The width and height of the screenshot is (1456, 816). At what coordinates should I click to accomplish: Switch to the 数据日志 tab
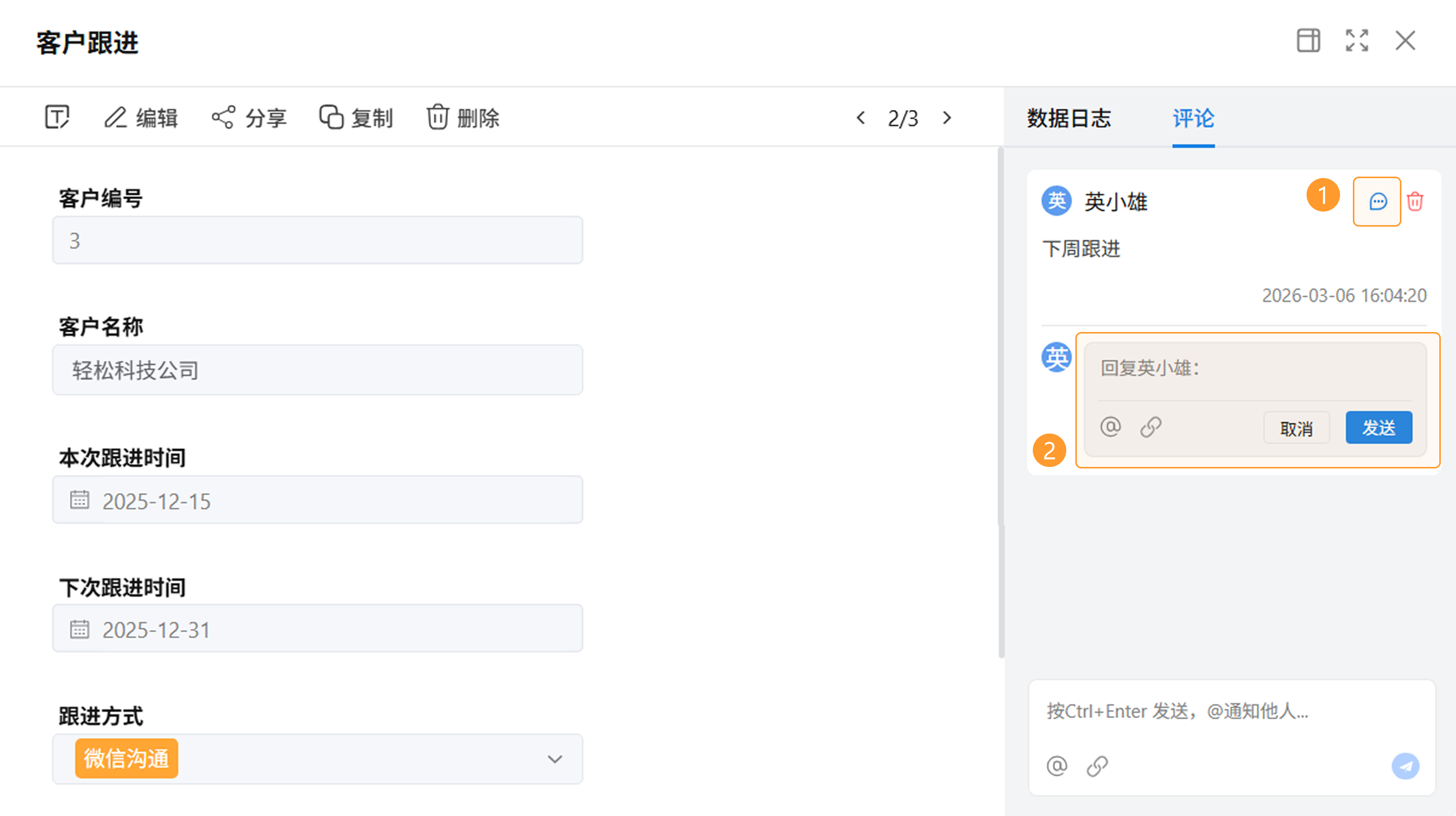(x=1069, y=118)
